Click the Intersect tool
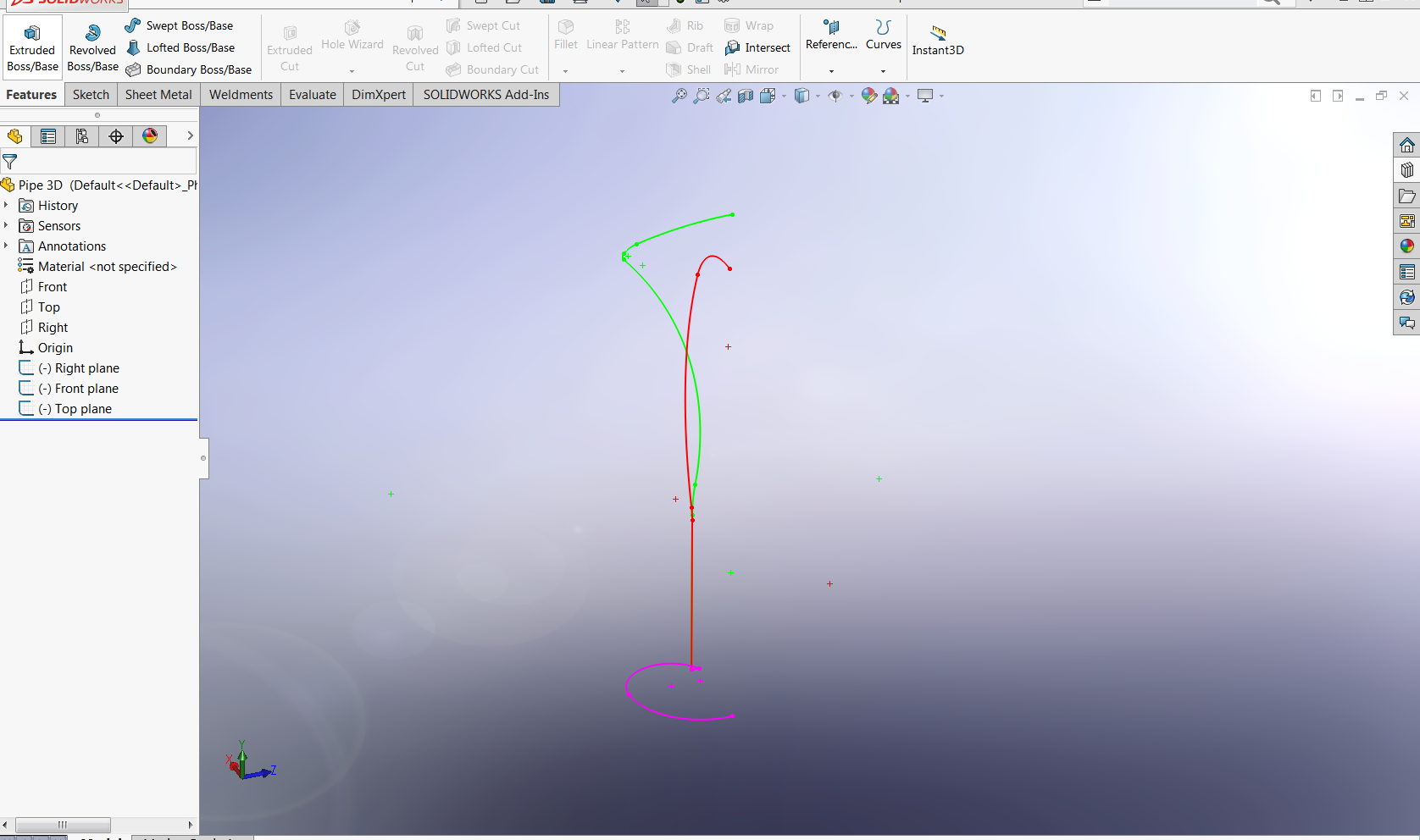 click(x=757, y=47)
